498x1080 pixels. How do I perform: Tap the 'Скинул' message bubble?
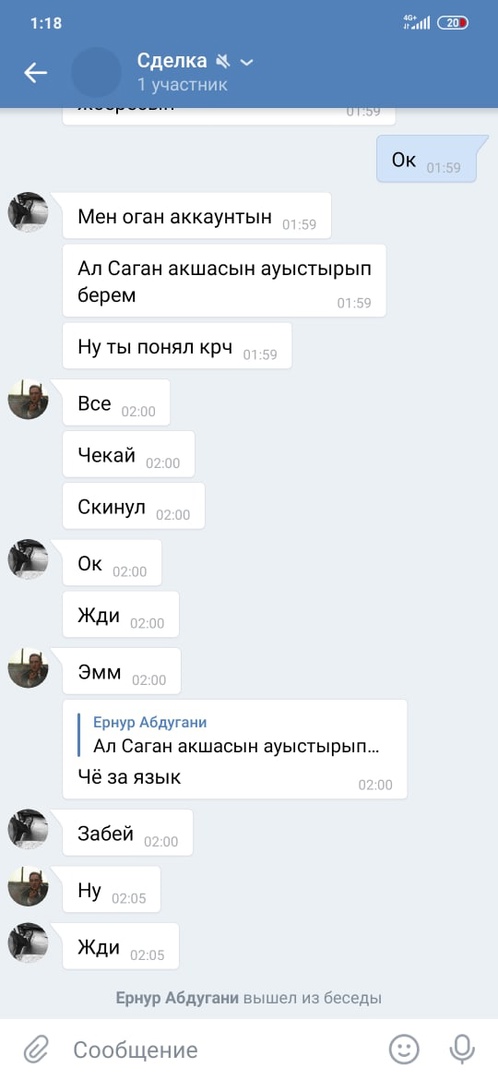[x=134, y=506]
